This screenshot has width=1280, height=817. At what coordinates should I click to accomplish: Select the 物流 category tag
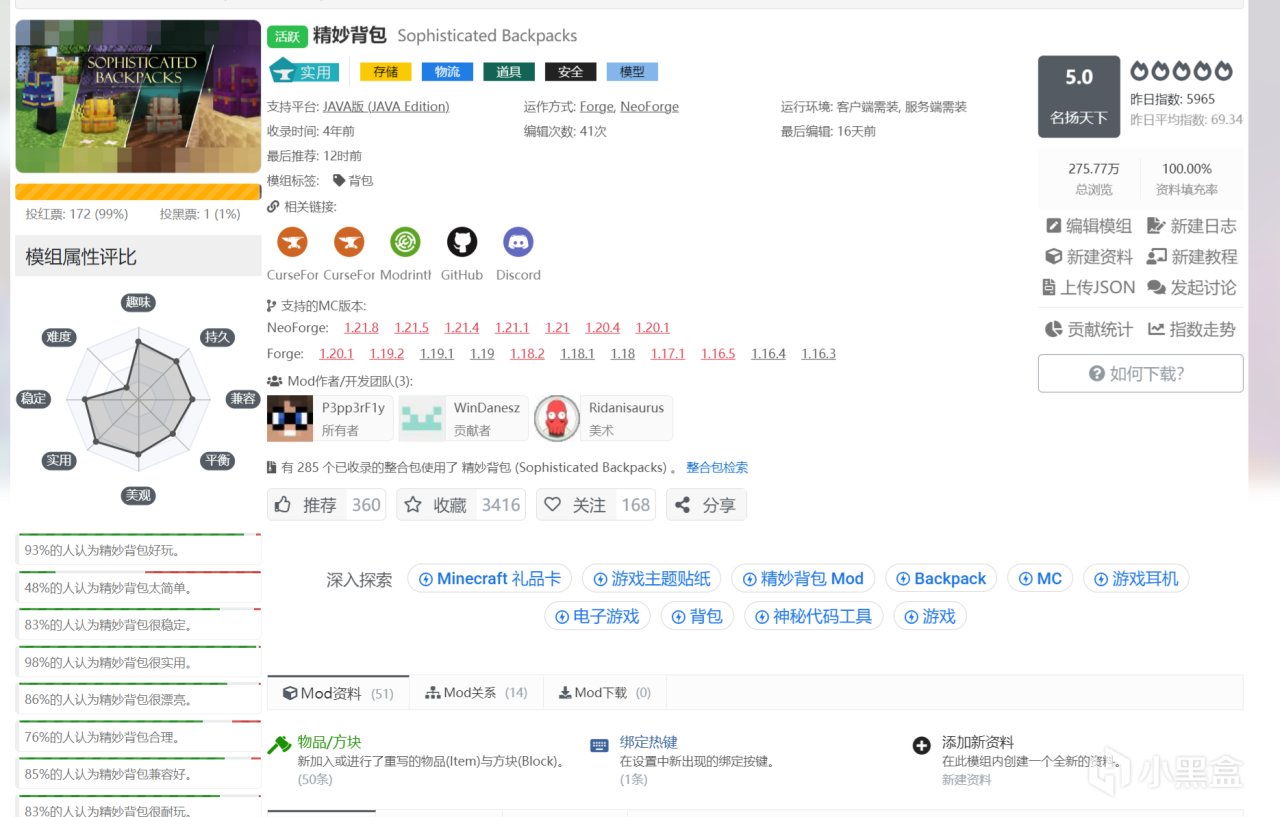point(447,72)
